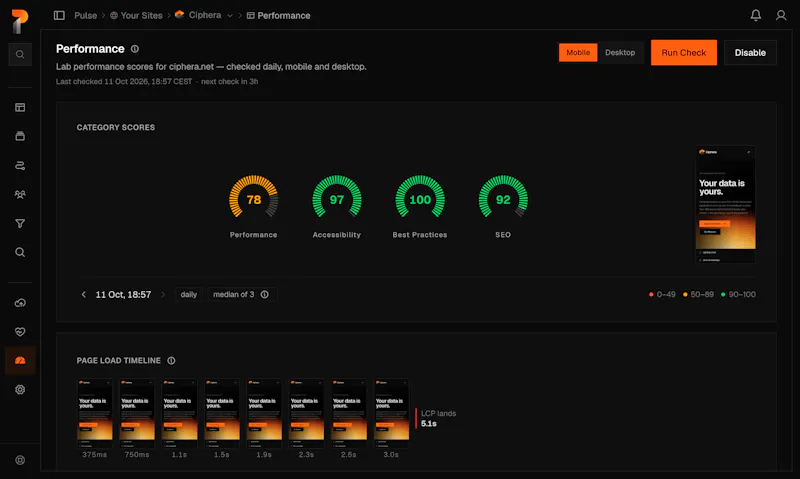
Task: Open the help icon at sidebar bottom
Action: click(x=20, y=460)
